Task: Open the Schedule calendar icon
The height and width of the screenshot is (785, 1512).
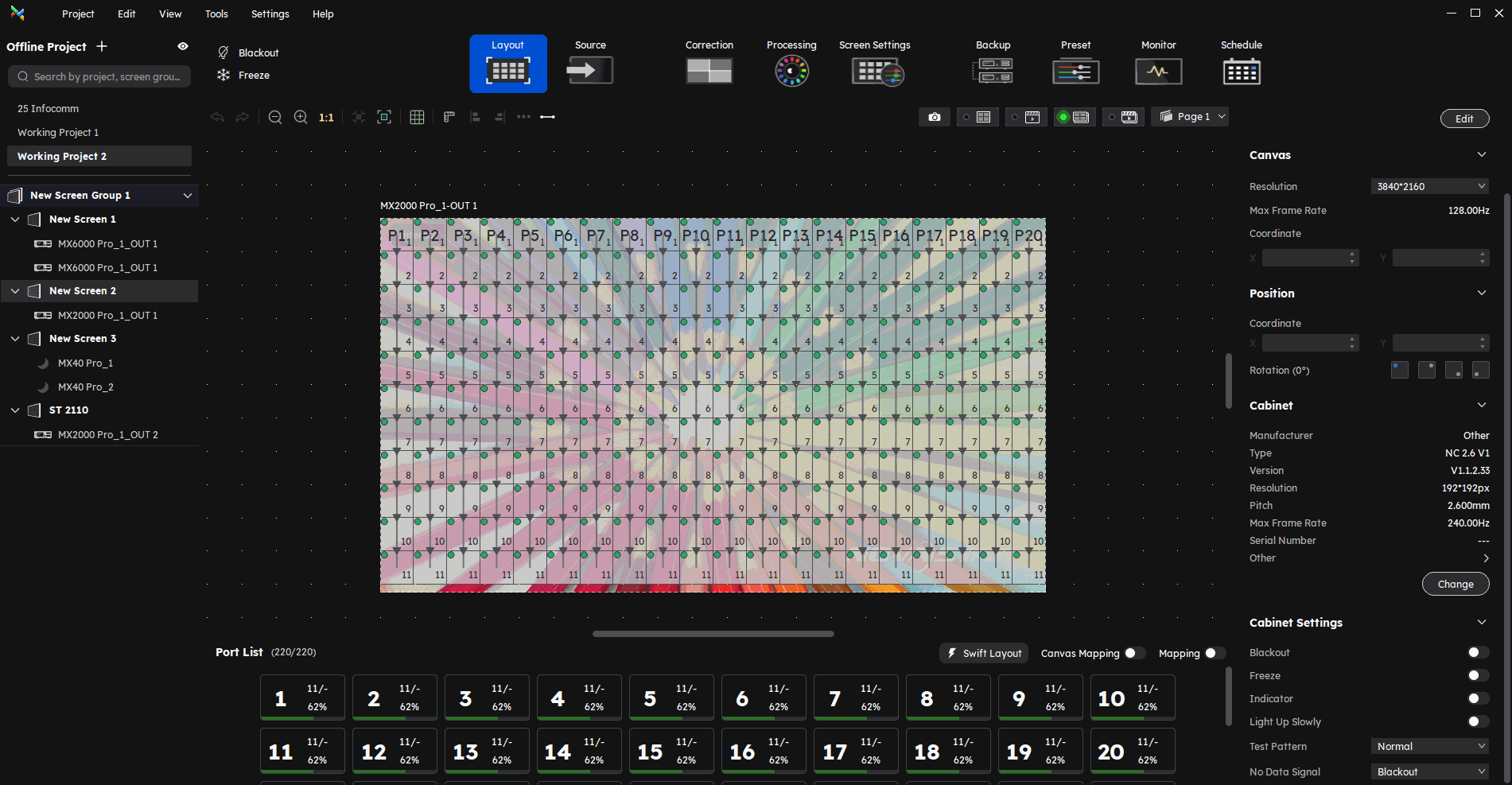Action: (1241, 72)
